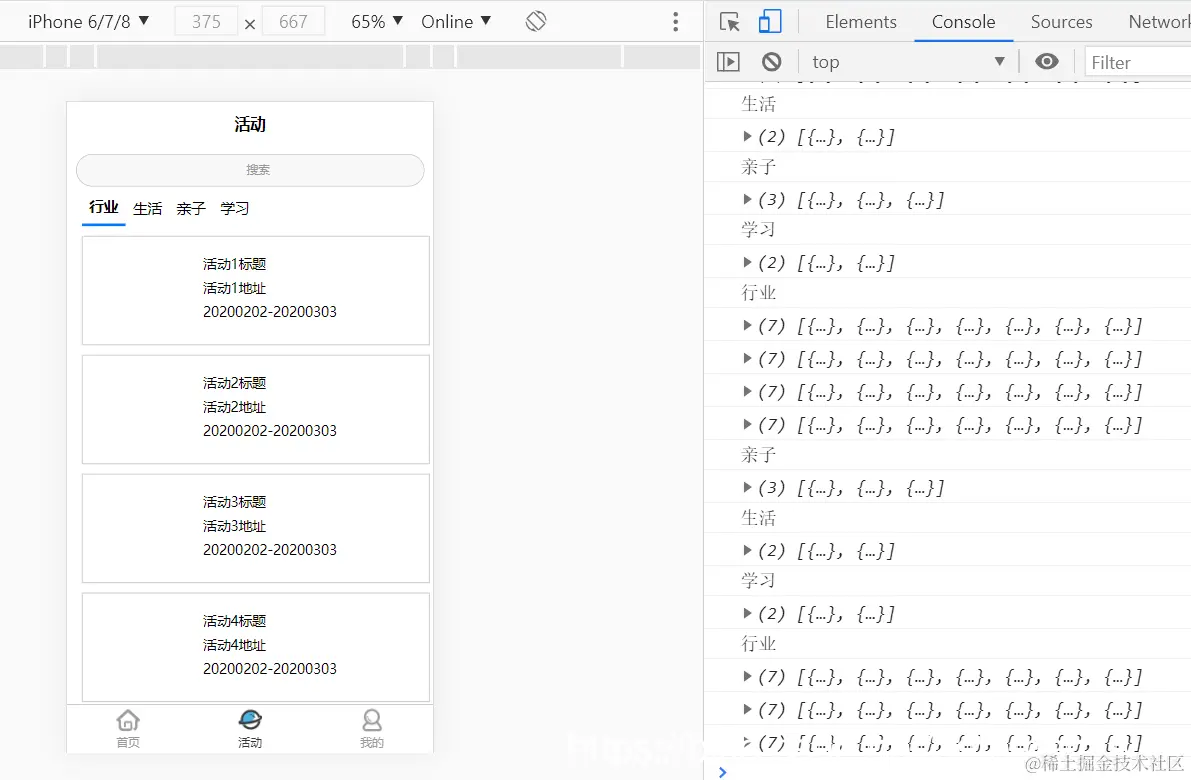Activate the inspect element picker icon
The height and width of the screenshot is (780, 1191).
click(x=729, y=22)
